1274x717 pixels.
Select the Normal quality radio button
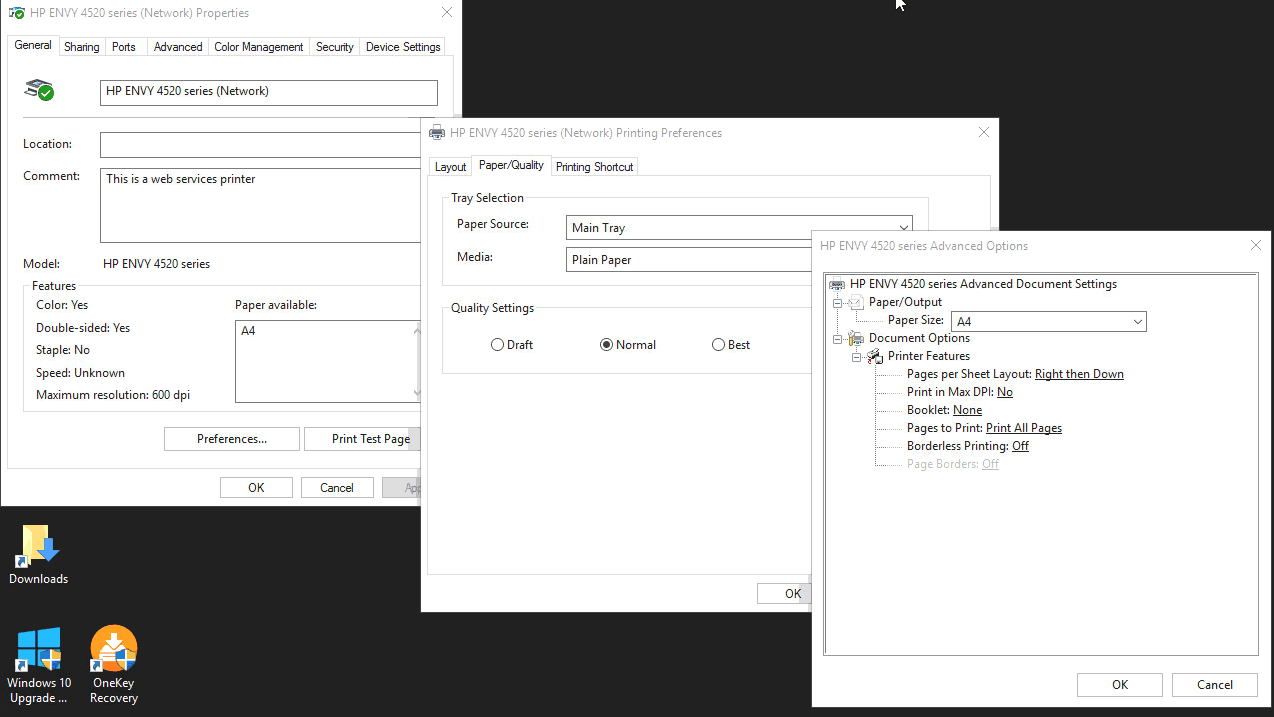606,345
